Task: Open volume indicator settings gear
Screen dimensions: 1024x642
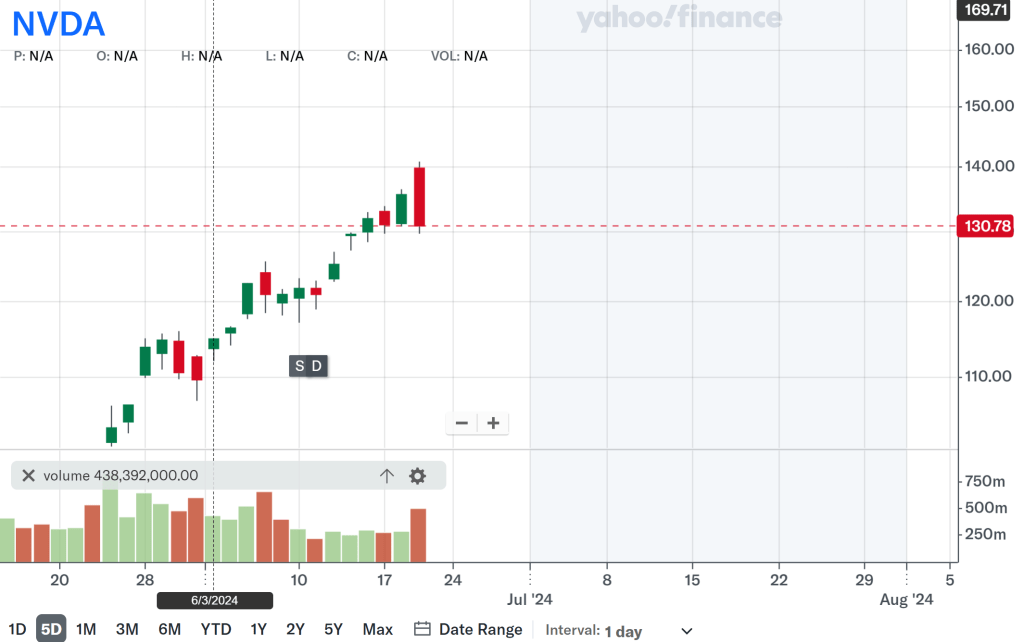Action: (x=417, y=476)
